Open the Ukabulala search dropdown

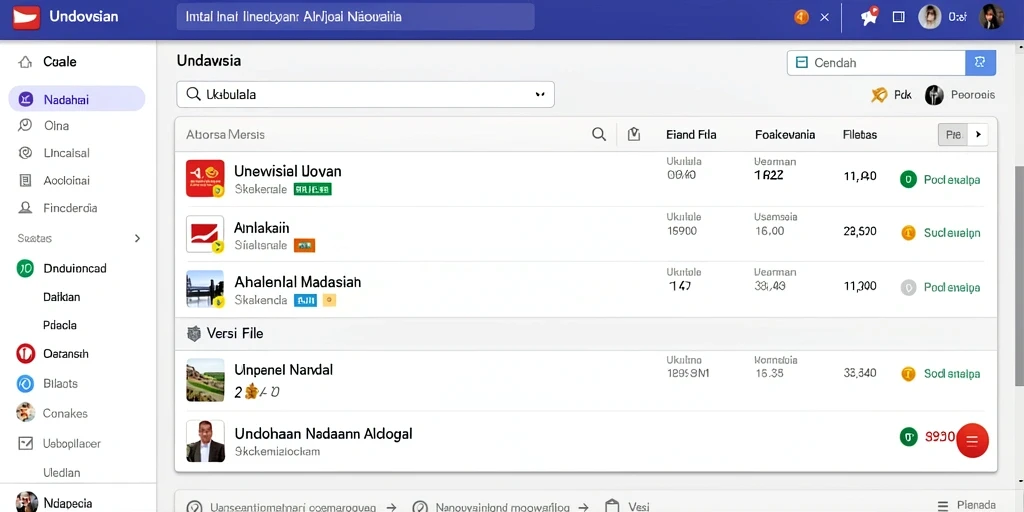[540, 95]
